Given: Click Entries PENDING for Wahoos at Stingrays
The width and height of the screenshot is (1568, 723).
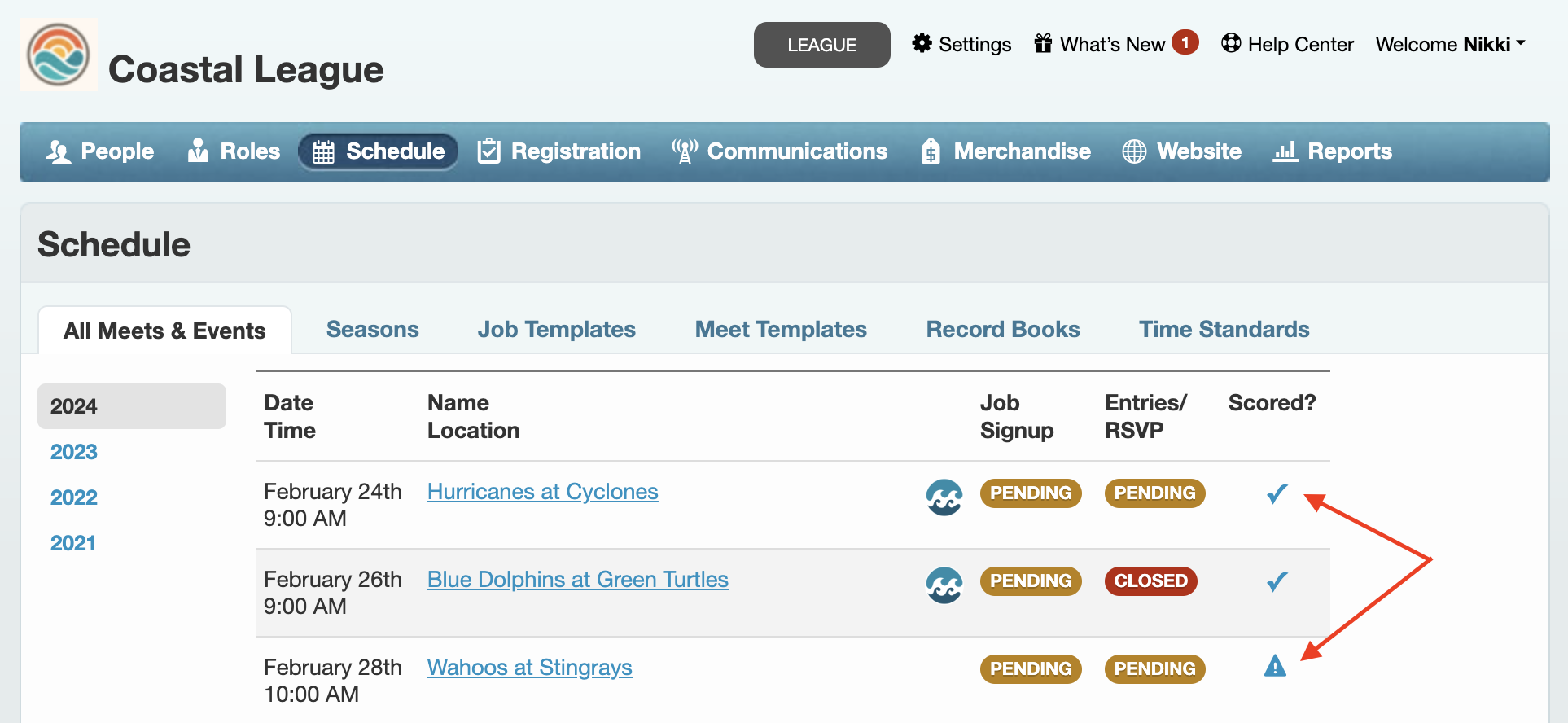Looking at the screenshot, I should pos(1154,669).
